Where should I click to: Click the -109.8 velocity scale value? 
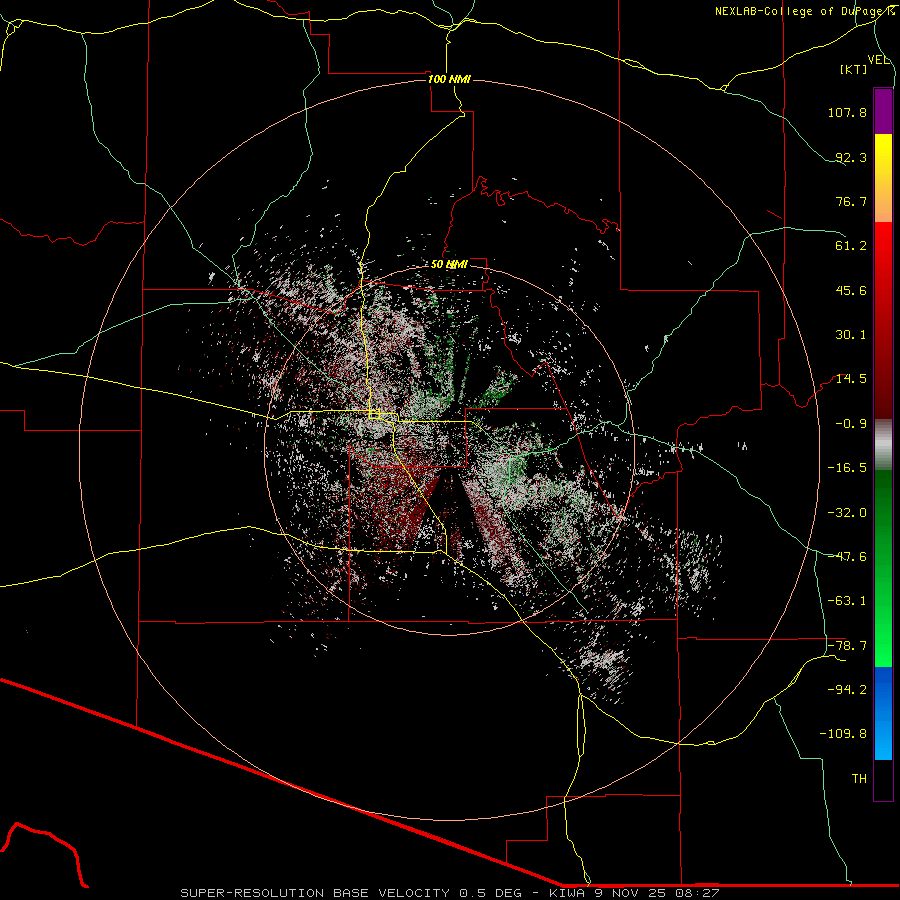[x=843, y=734]
